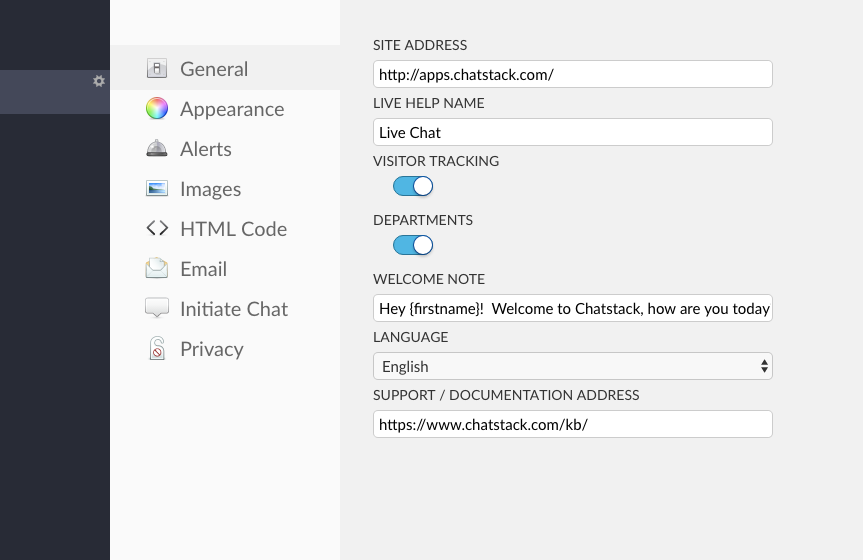Click the Initiate Chat speech bubble icon
Screen dimensions: 863x560
[x=157, y=308]
